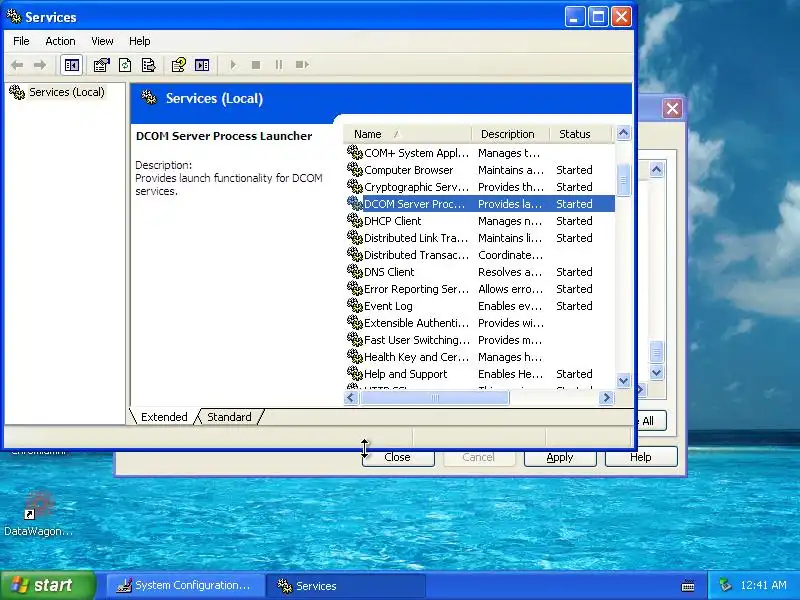The image size is (800, 600).
Task: Click gear icon of Distributed Link Tracking row
Action: 355,238
